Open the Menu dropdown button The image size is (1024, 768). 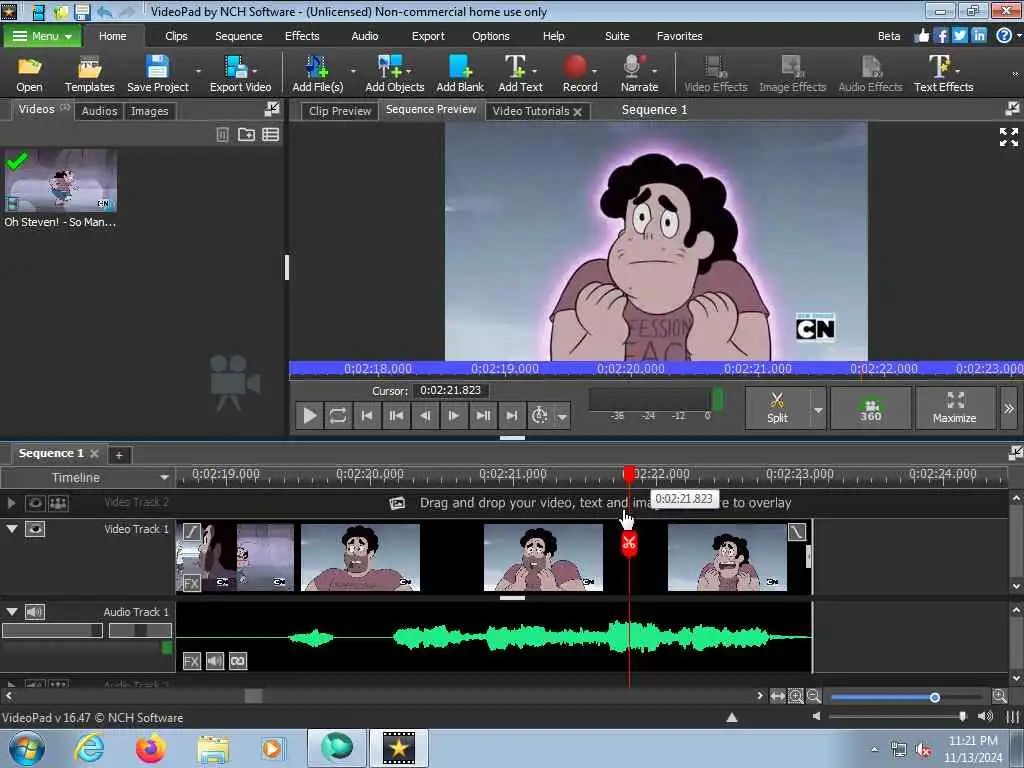tap(42, 36)
